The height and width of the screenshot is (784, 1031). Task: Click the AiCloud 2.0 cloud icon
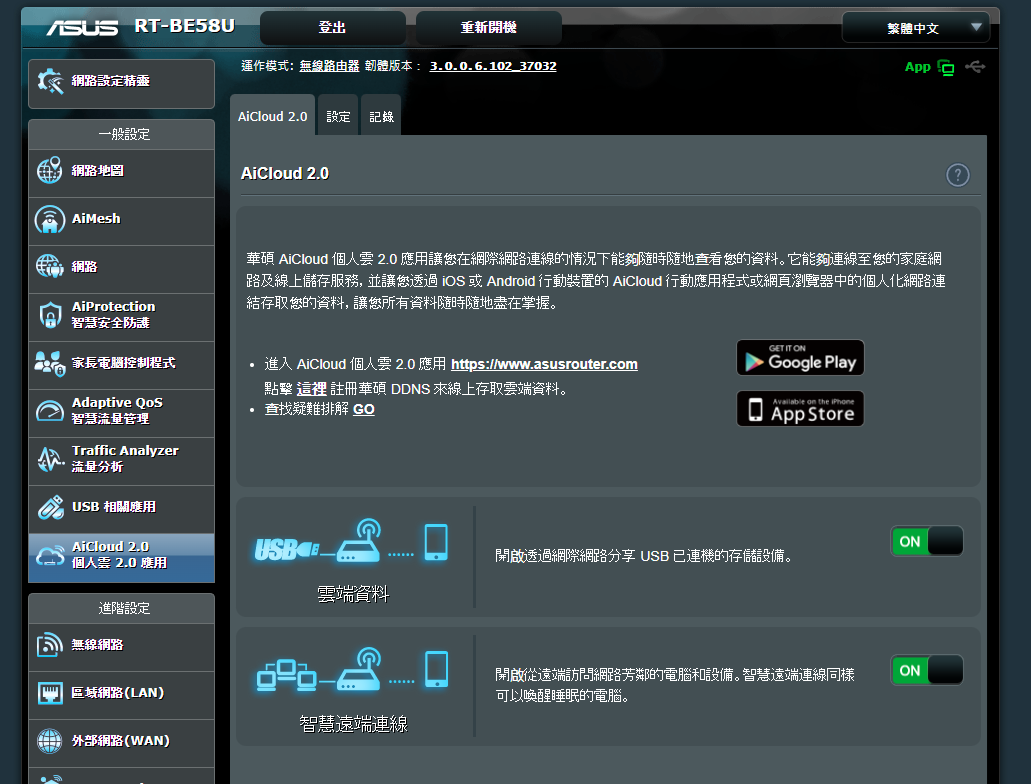pos(50,556)
